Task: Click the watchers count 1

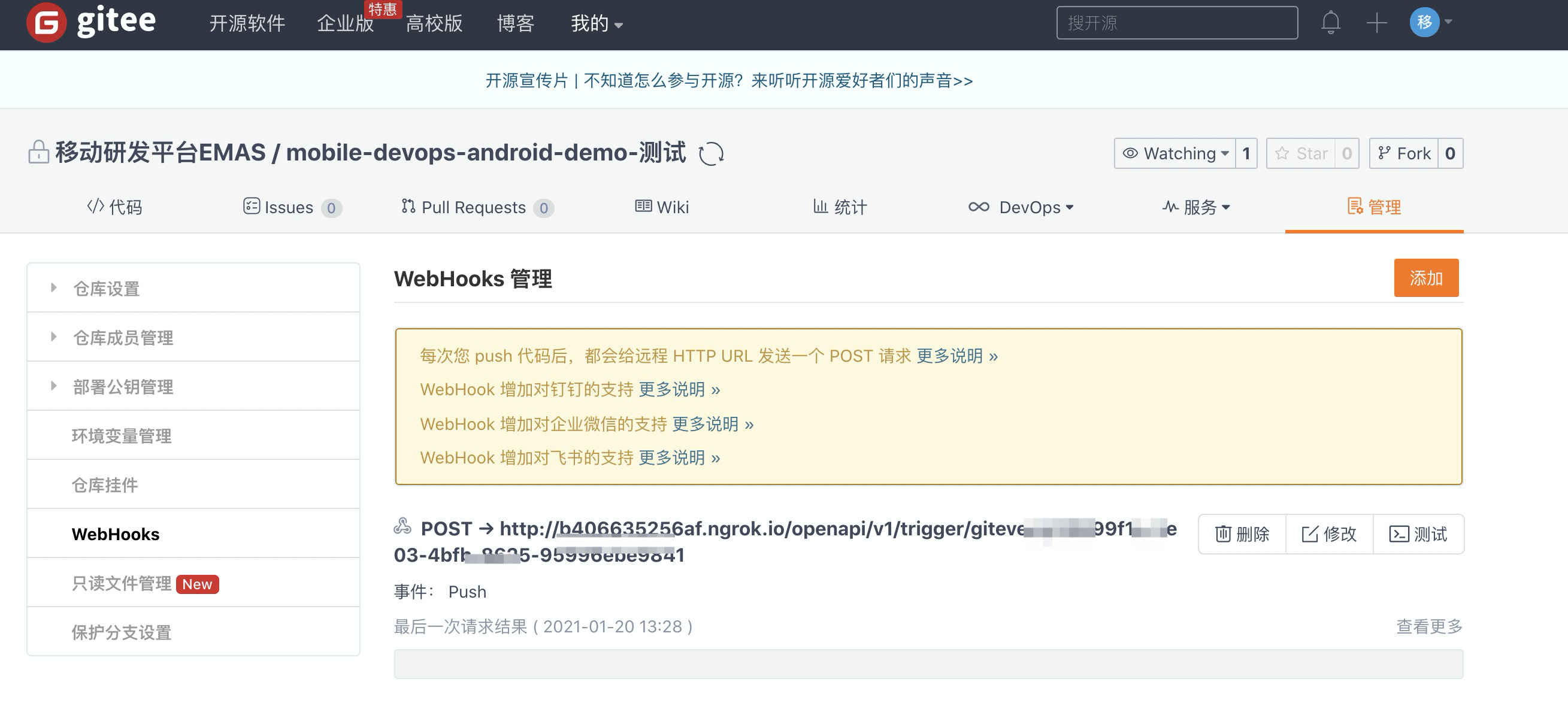Action: pyautogui.click(x=1246, y=153)
